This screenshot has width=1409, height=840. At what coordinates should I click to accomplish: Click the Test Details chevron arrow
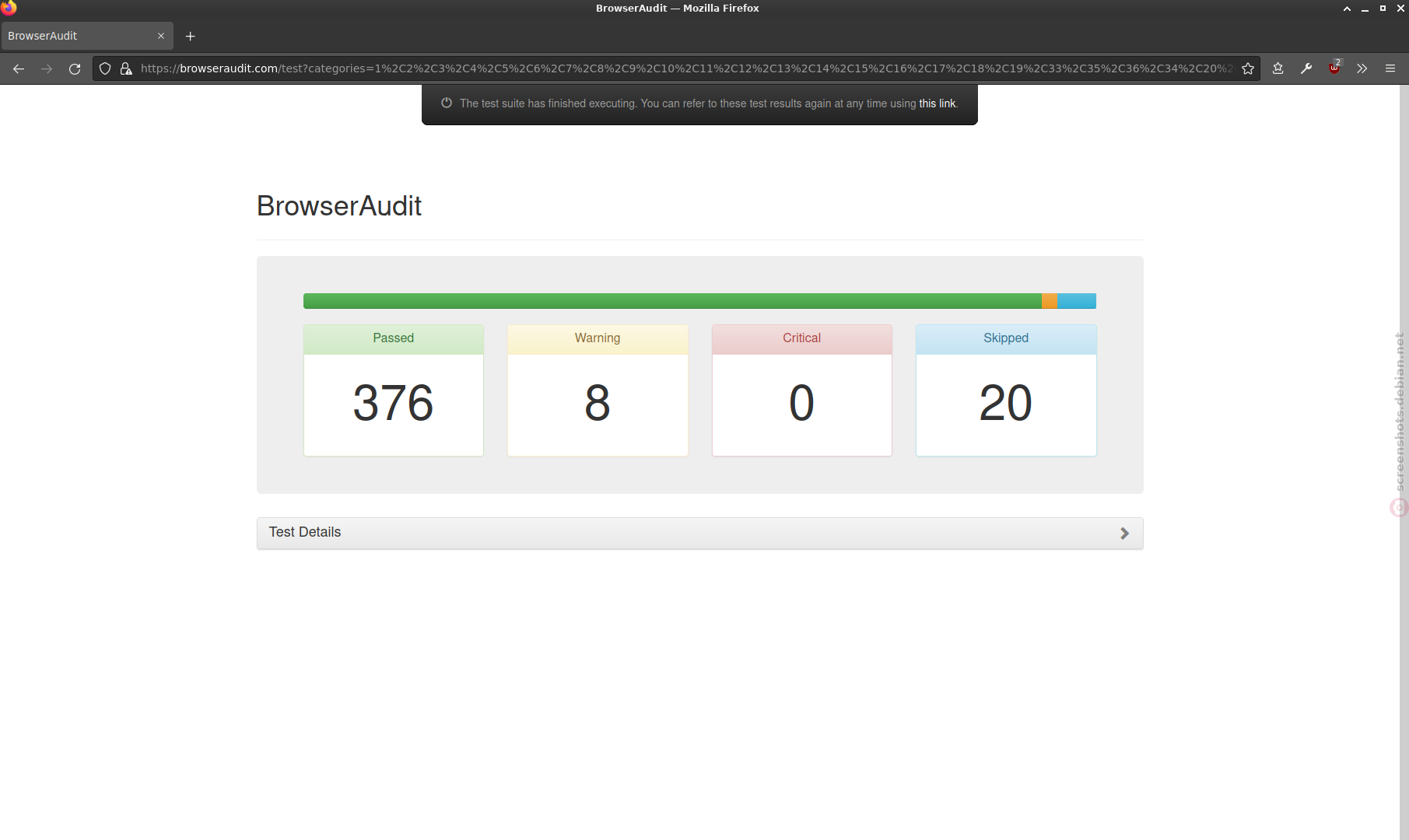click(x=1124, y=533)
